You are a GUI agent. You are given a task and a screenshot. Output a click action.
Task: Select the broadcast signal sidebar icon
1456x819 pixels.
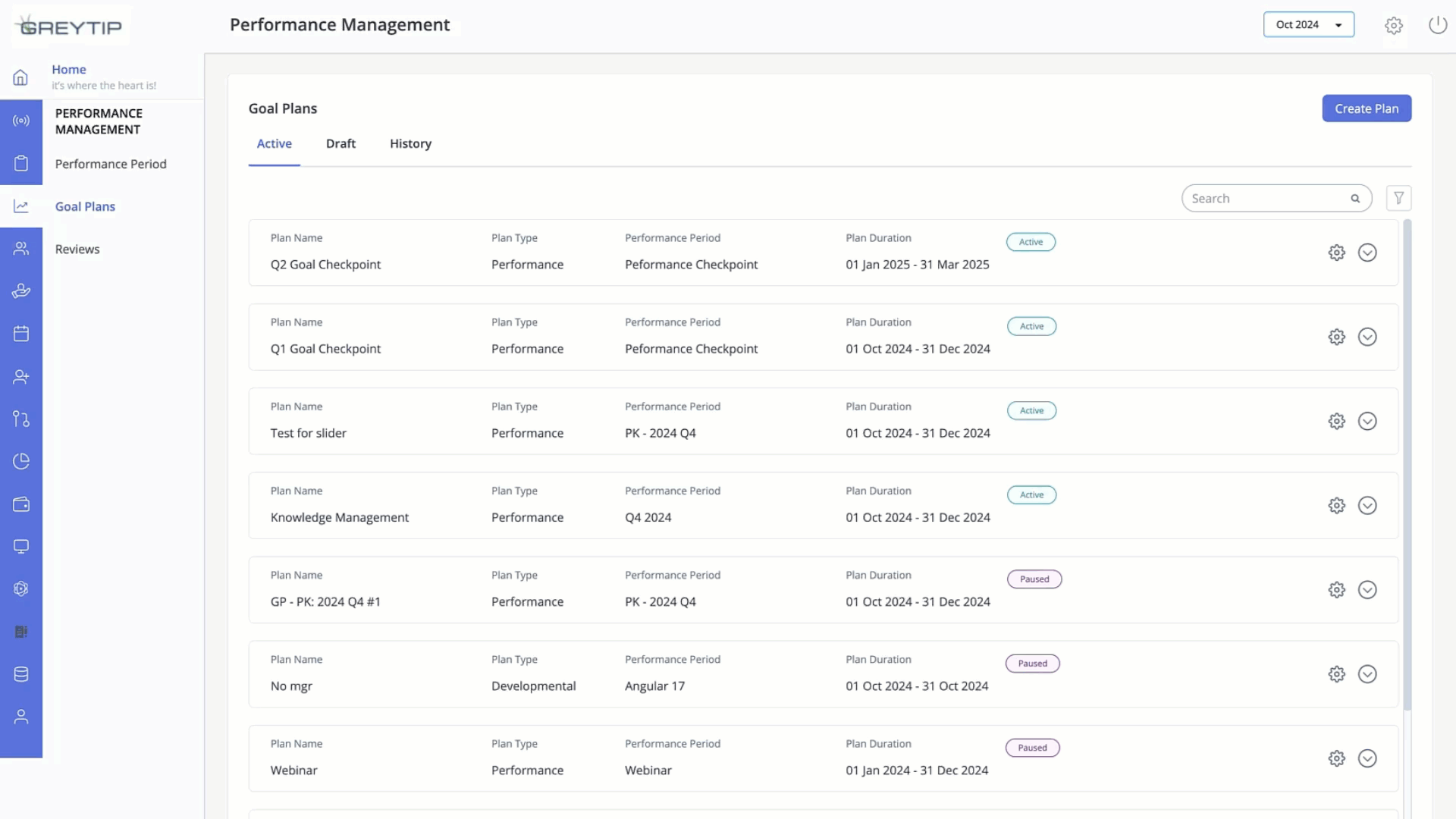tap(20, 121)
